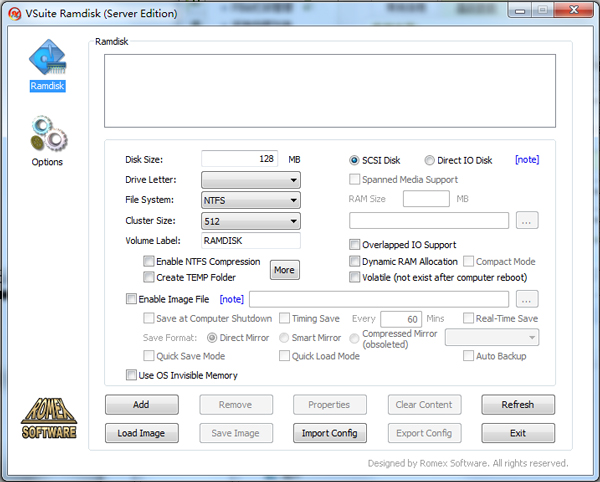Viewport: 600px width, 482px height.
Task: Click the RAM Size input field
Action: click(426, 199)
